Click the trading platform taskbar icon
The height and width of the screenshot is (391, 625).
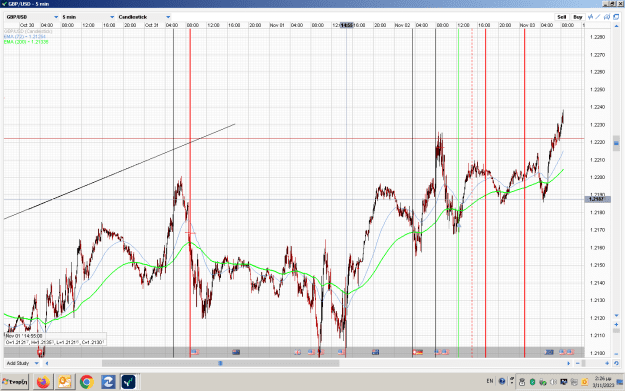point(129,382)
